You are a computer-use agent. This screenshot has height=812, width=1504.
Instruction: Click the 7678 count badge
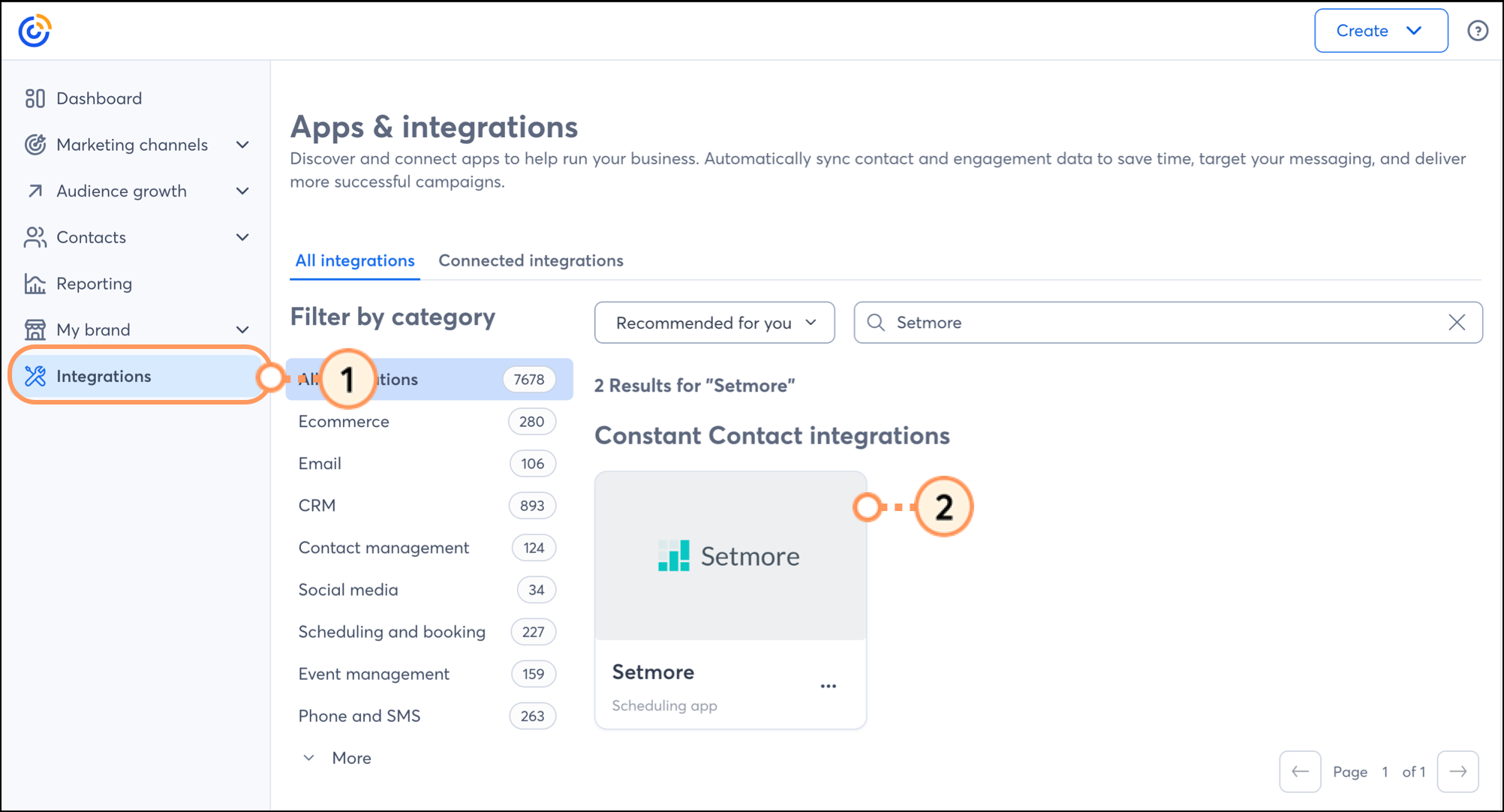click(529, 380)
